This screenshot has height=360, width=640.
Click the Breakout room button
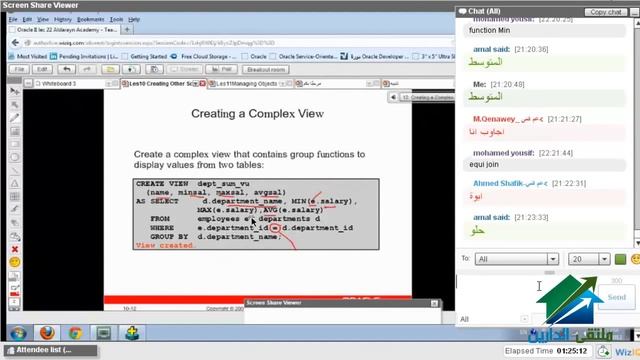[266, 69]
